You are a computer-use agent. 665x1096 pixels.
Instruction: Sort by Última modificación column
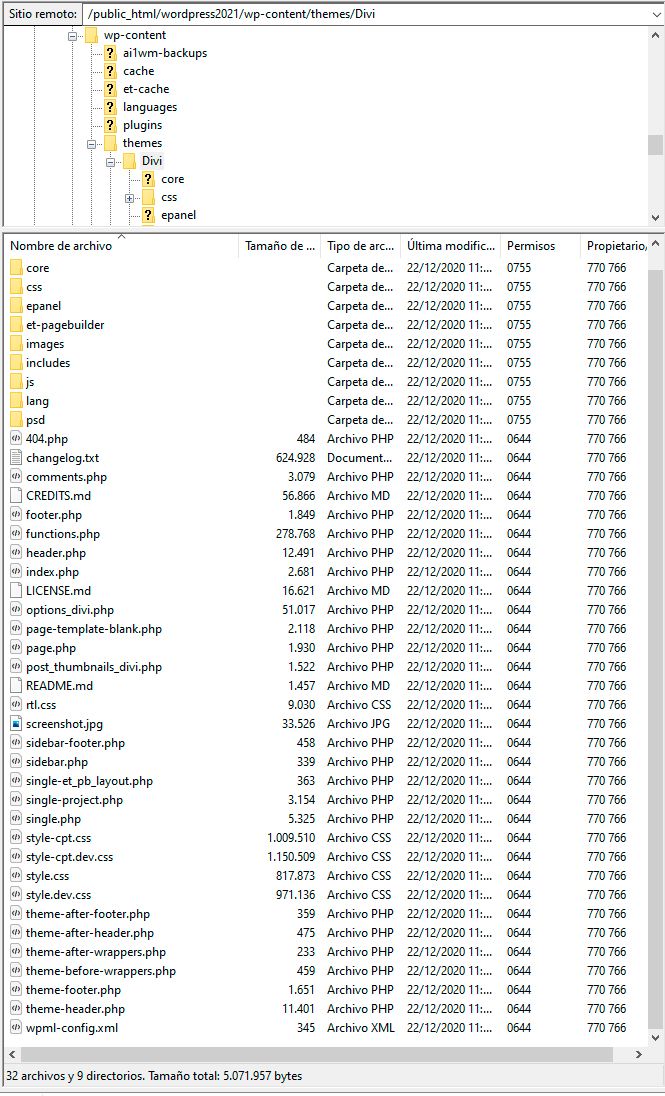pos(451,246)
